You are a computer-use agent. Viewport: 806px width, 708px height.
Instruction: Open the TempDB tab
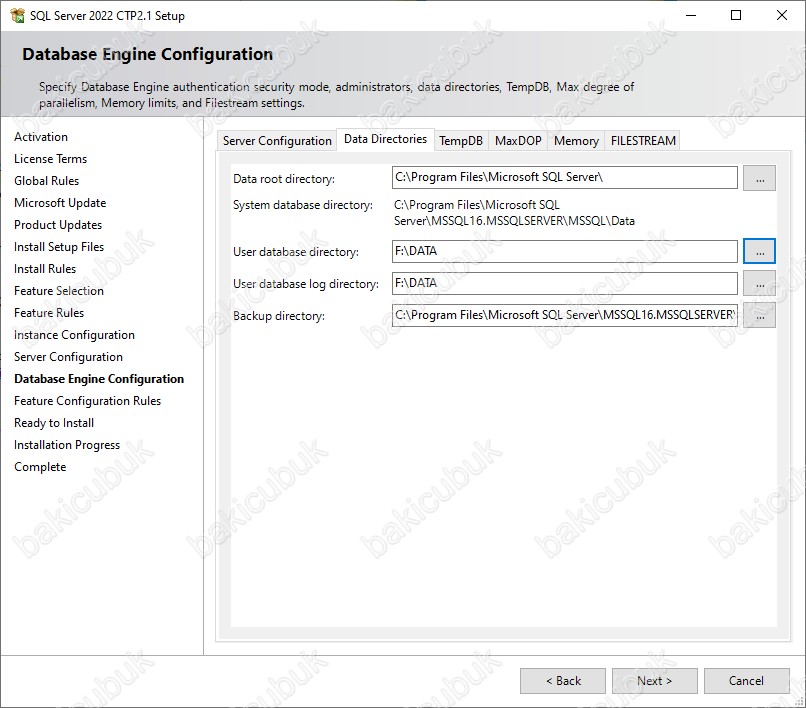click(x=461, y=140)
